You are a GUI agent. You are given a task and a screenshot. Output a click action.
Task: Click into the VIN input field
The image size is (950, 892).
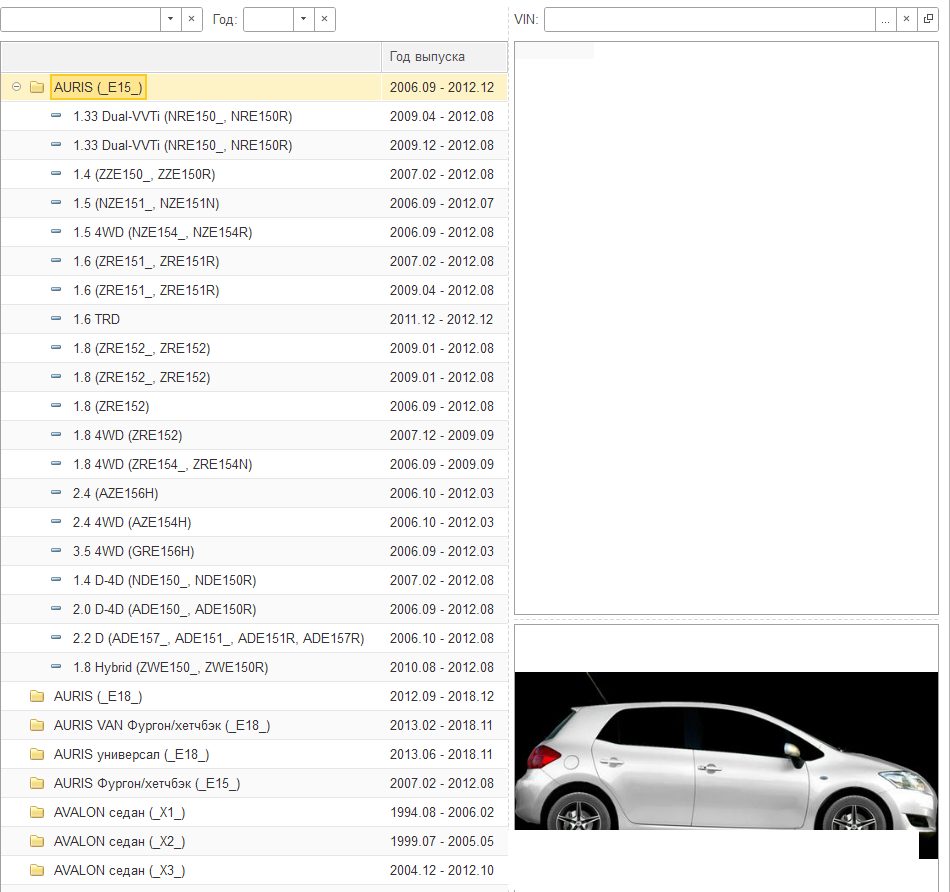click(x=709, y=19)
